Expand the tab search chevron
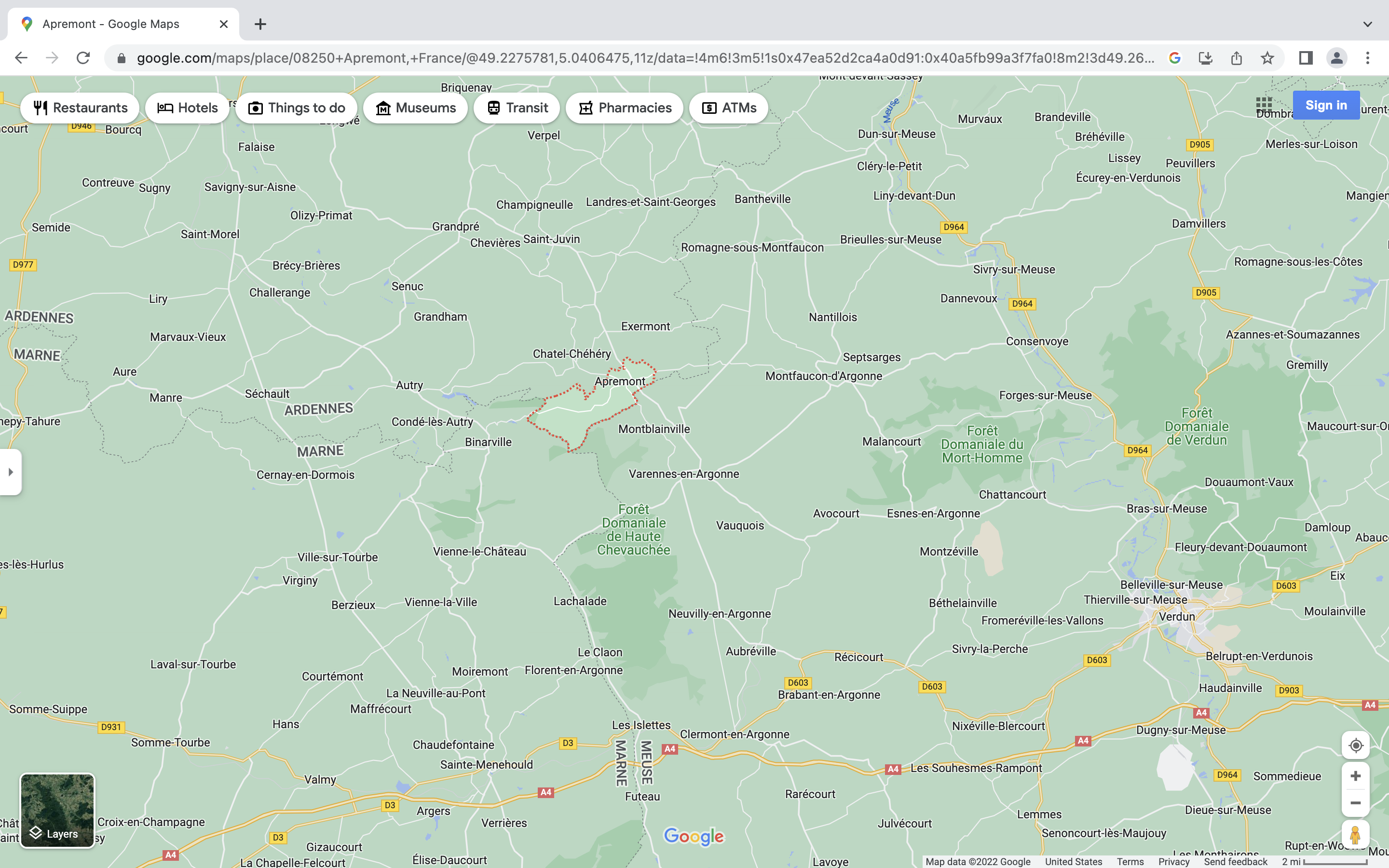 pos(1368,24)
